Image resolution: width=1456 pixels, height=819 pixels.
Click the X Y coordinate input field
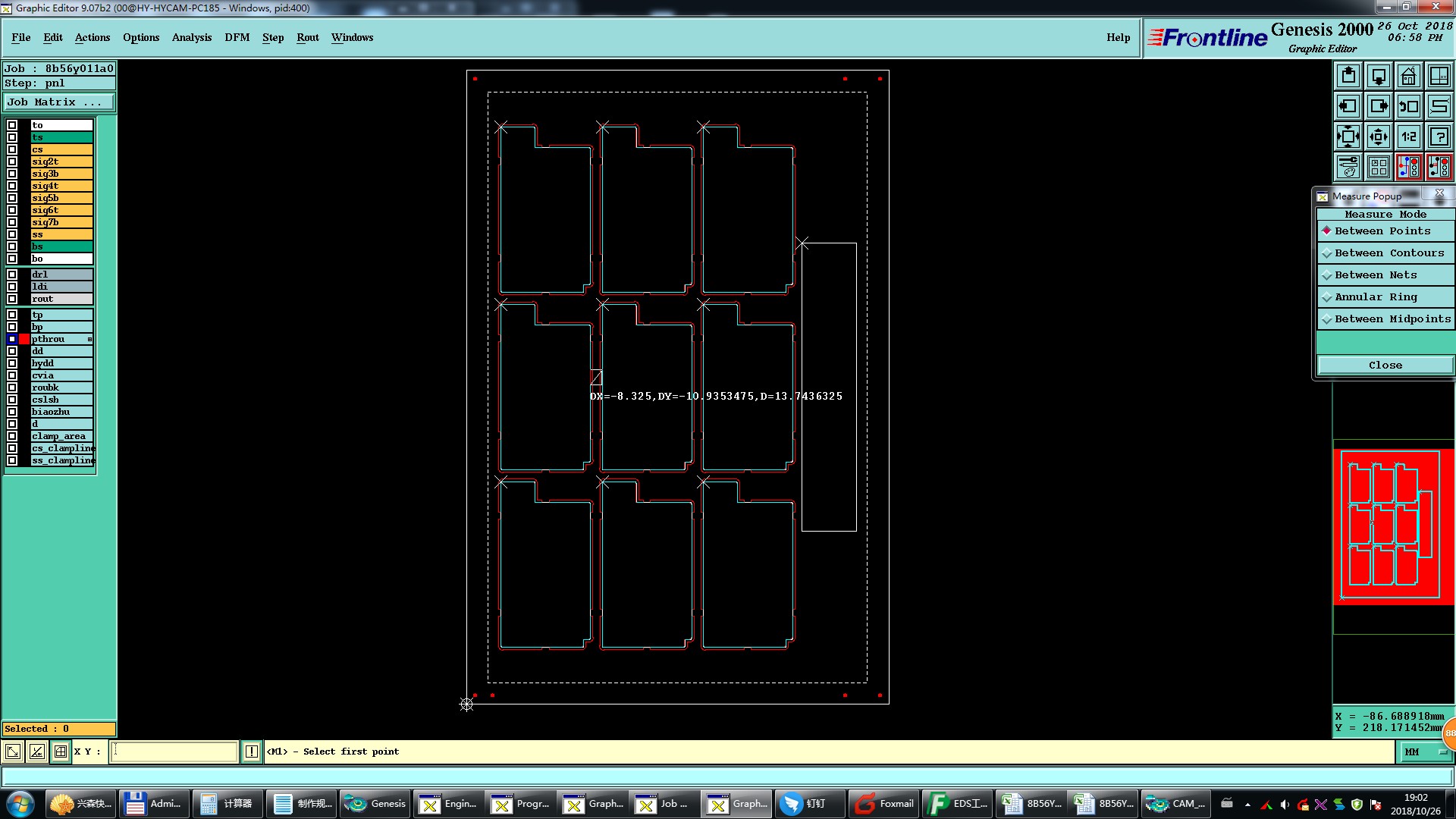174,752
